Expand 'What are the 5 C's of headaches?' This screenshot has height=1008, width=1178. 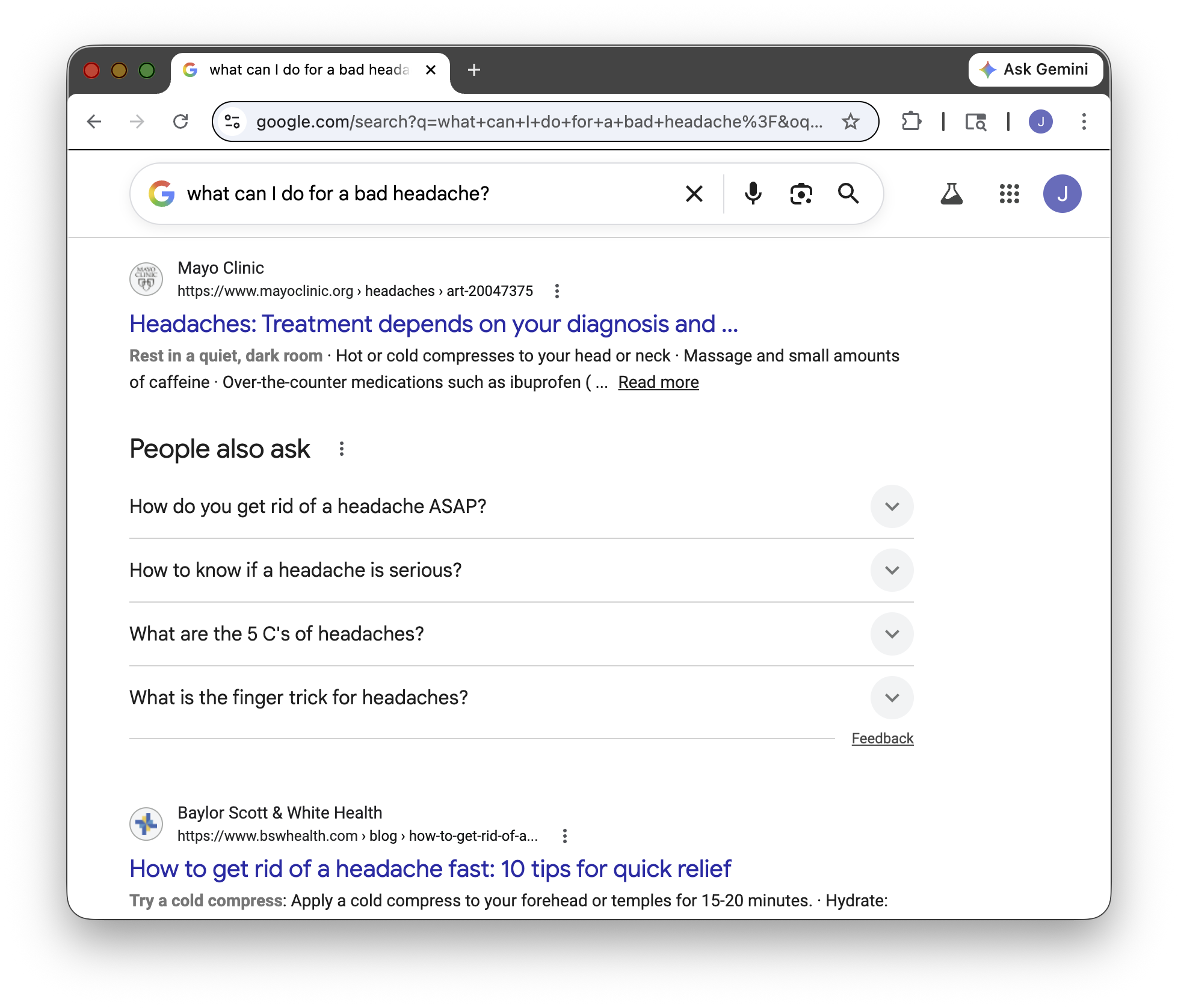click(x=892, y=634)
